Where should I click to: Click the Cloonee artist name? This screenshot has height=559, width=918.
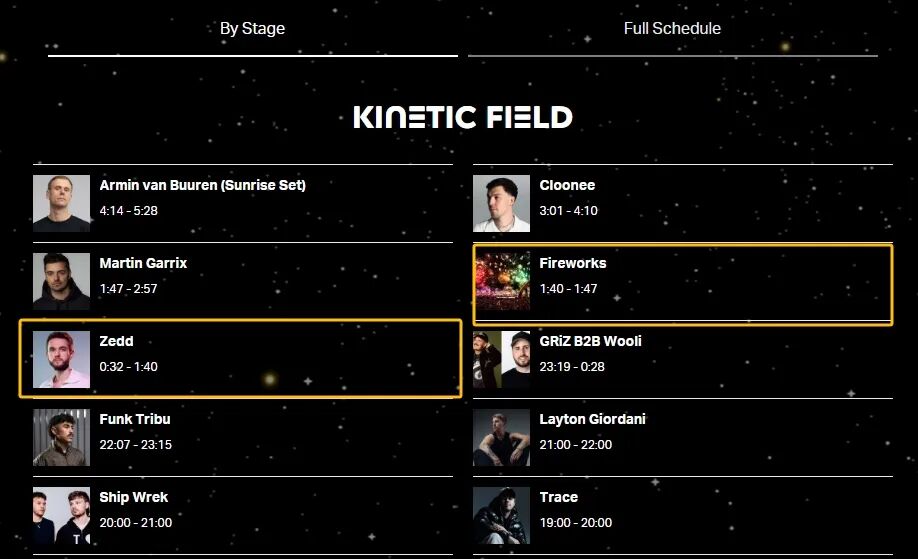point(567,186)
